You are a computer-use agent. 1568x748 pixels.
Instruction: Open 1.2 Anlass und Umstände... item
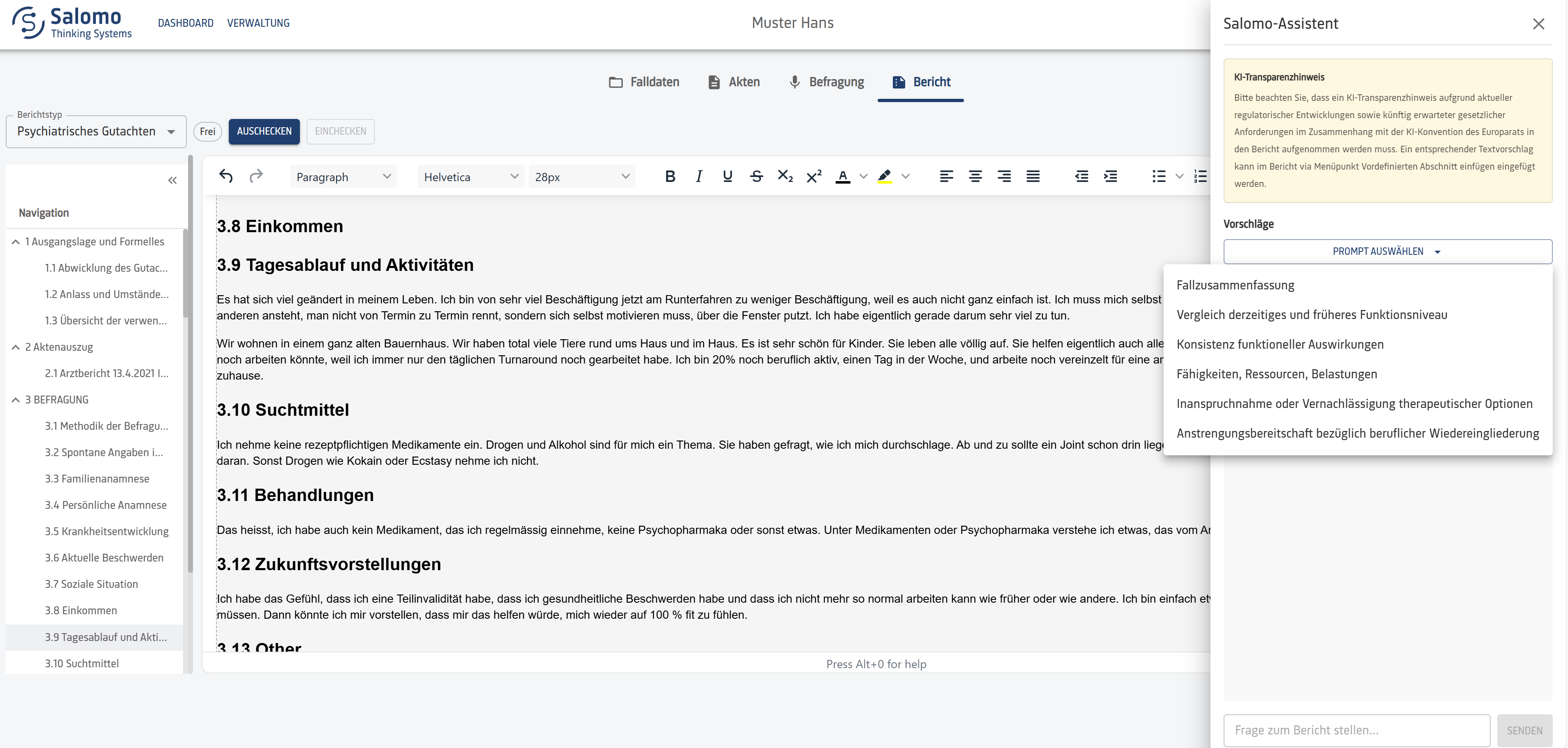click(x=107, y=295)
